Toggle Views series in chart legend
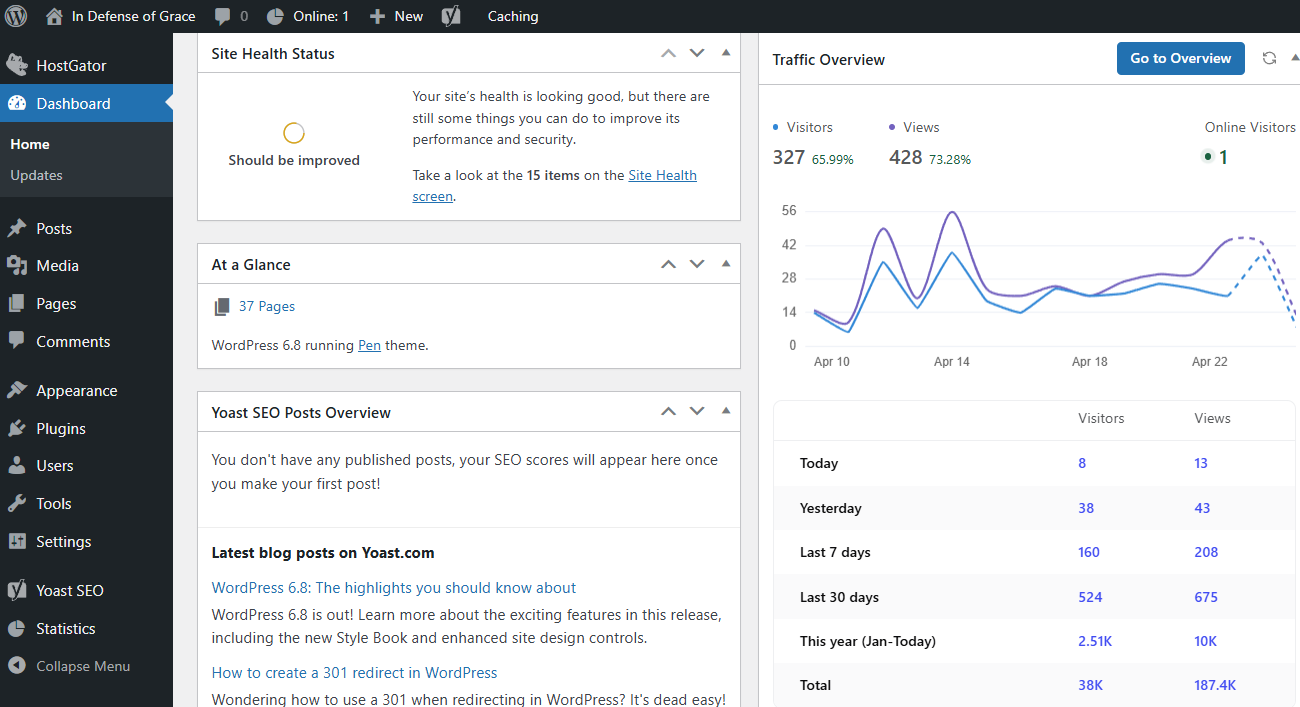This screenshot has width=1300, height=707. point(914,127)
